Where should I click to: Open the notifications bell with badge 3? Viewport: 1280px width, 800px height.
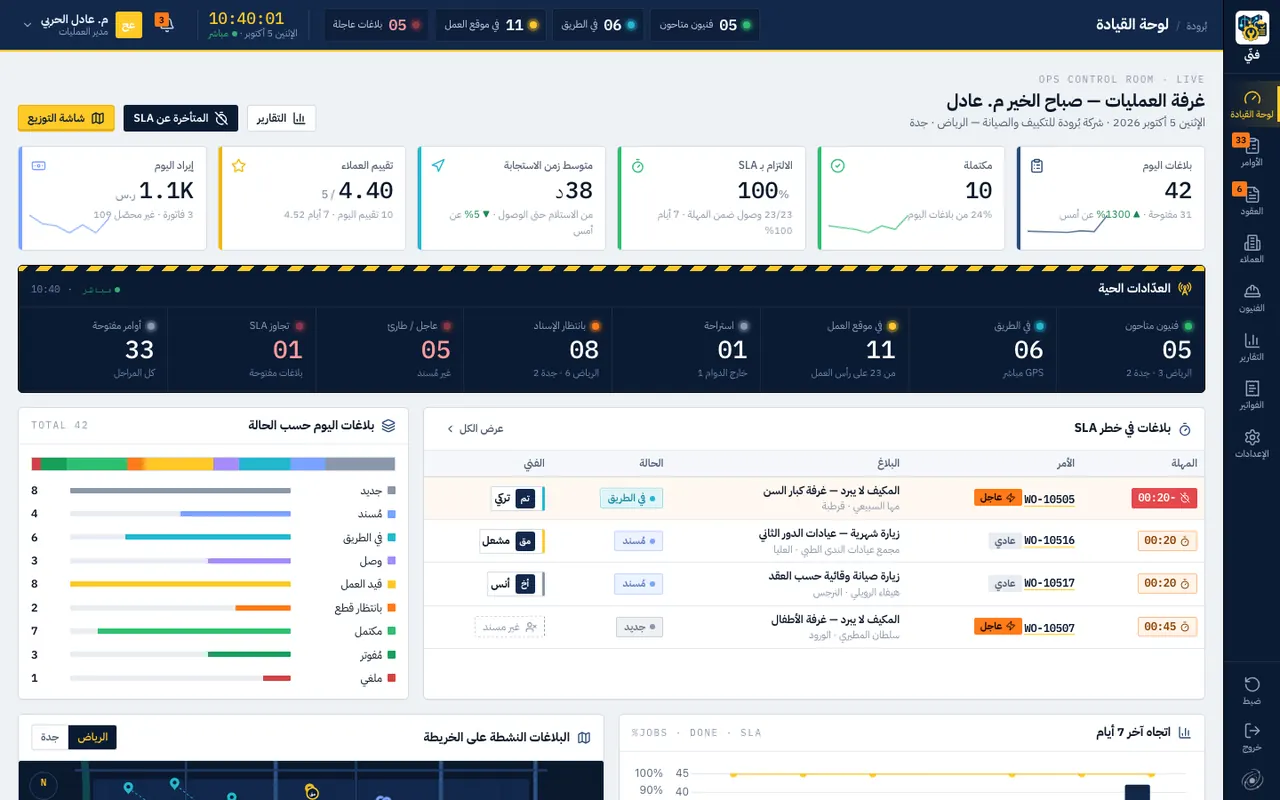point(165,25)
